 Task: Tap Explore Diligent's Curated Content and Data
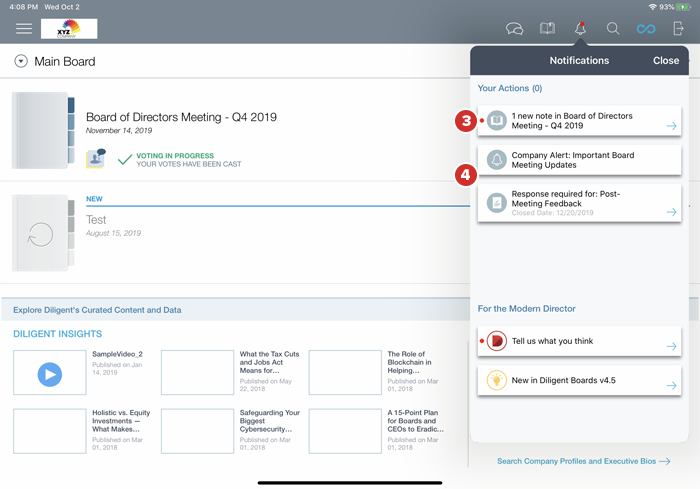97,310
